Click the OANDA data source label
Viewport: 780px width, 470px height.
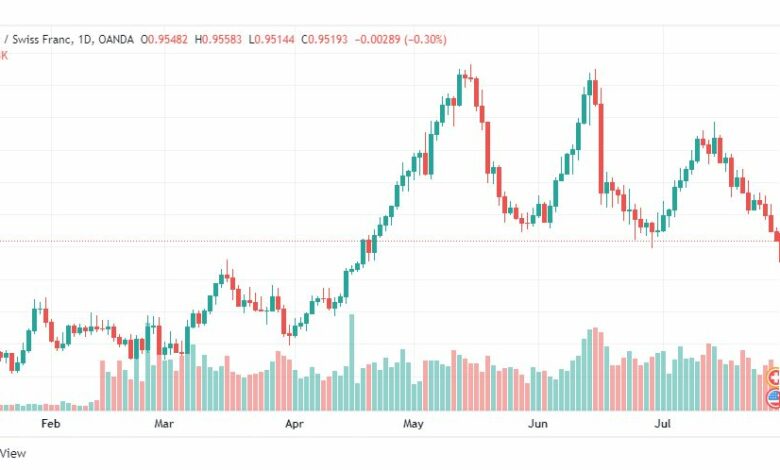[x=116, y=39]
